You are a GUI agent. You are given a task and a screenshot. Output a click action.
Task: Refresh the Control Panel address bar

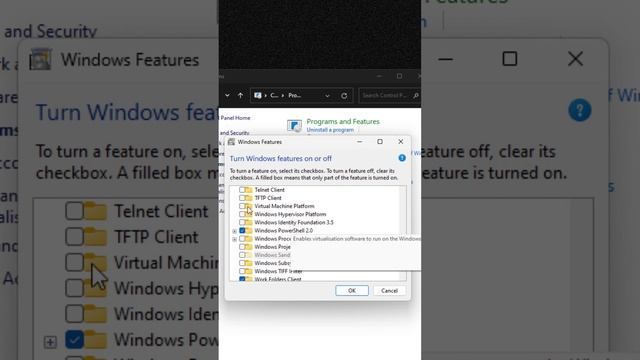pos(344,96)
